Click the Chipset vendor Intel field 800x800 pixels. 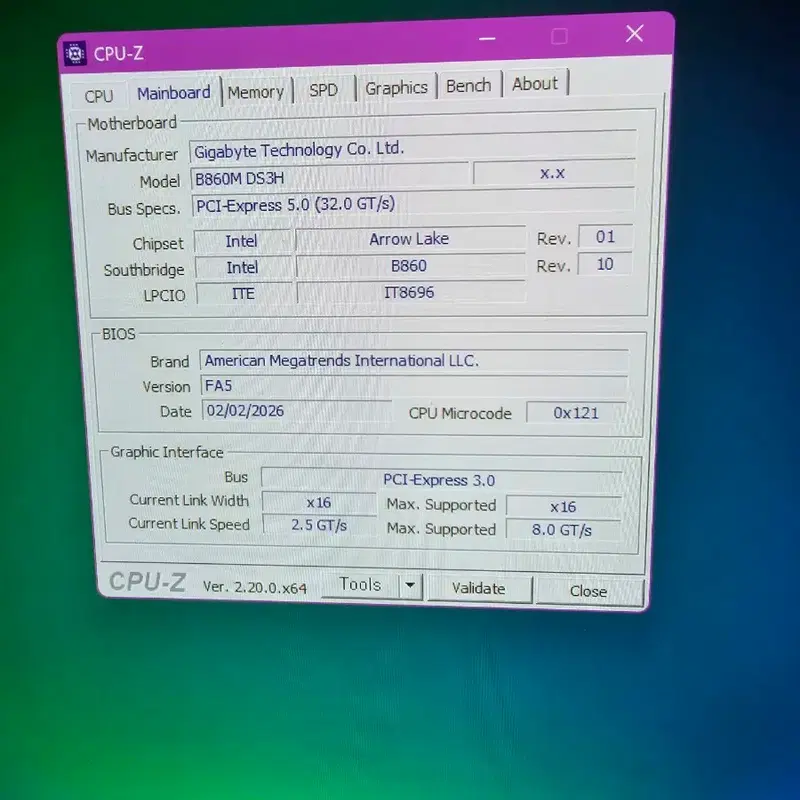click(x=242, y=241)
